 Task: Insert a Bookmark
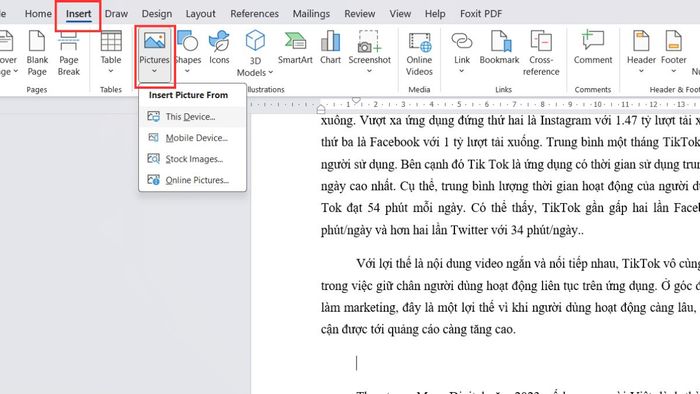pyautogui.click(x=500, y=47)
